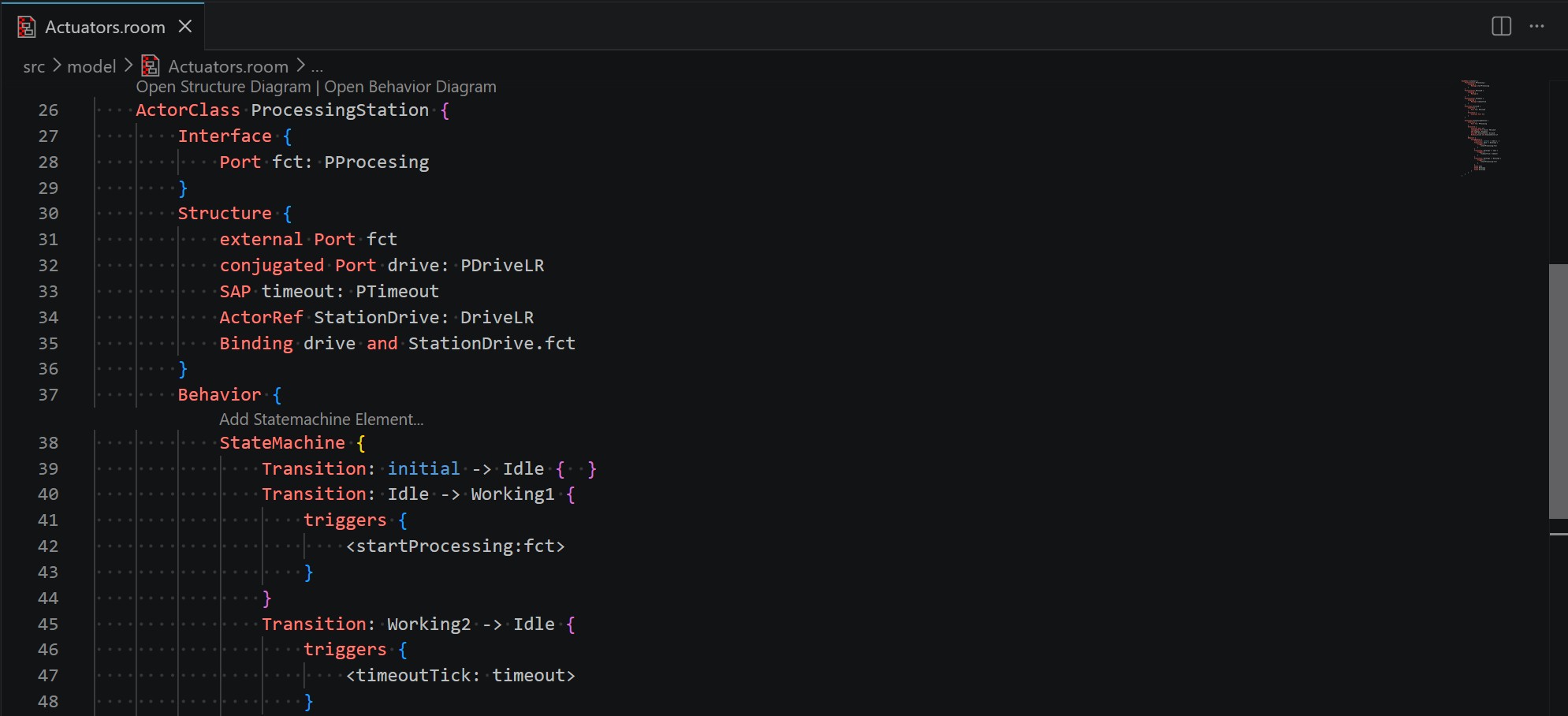
Task: Close the Actuators.room tab
Action: coord(185,26)
